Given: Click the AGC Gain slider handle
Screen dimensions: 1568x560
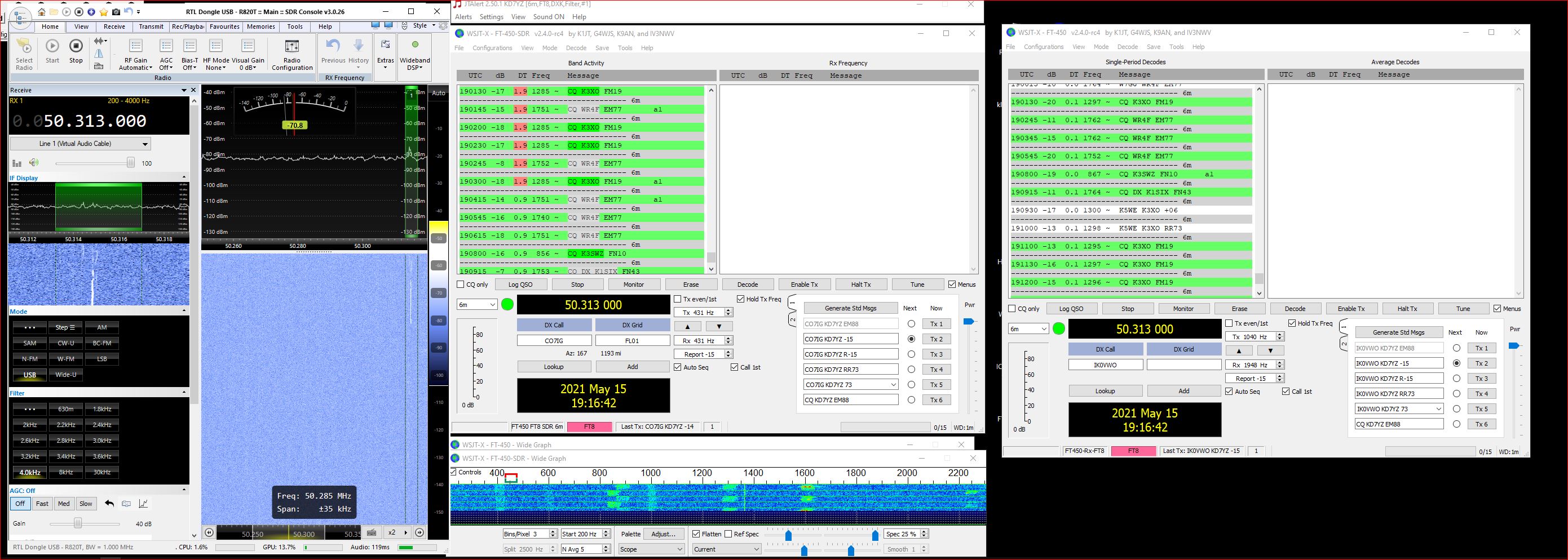Looking at the screenshot, I should point(78,523).
